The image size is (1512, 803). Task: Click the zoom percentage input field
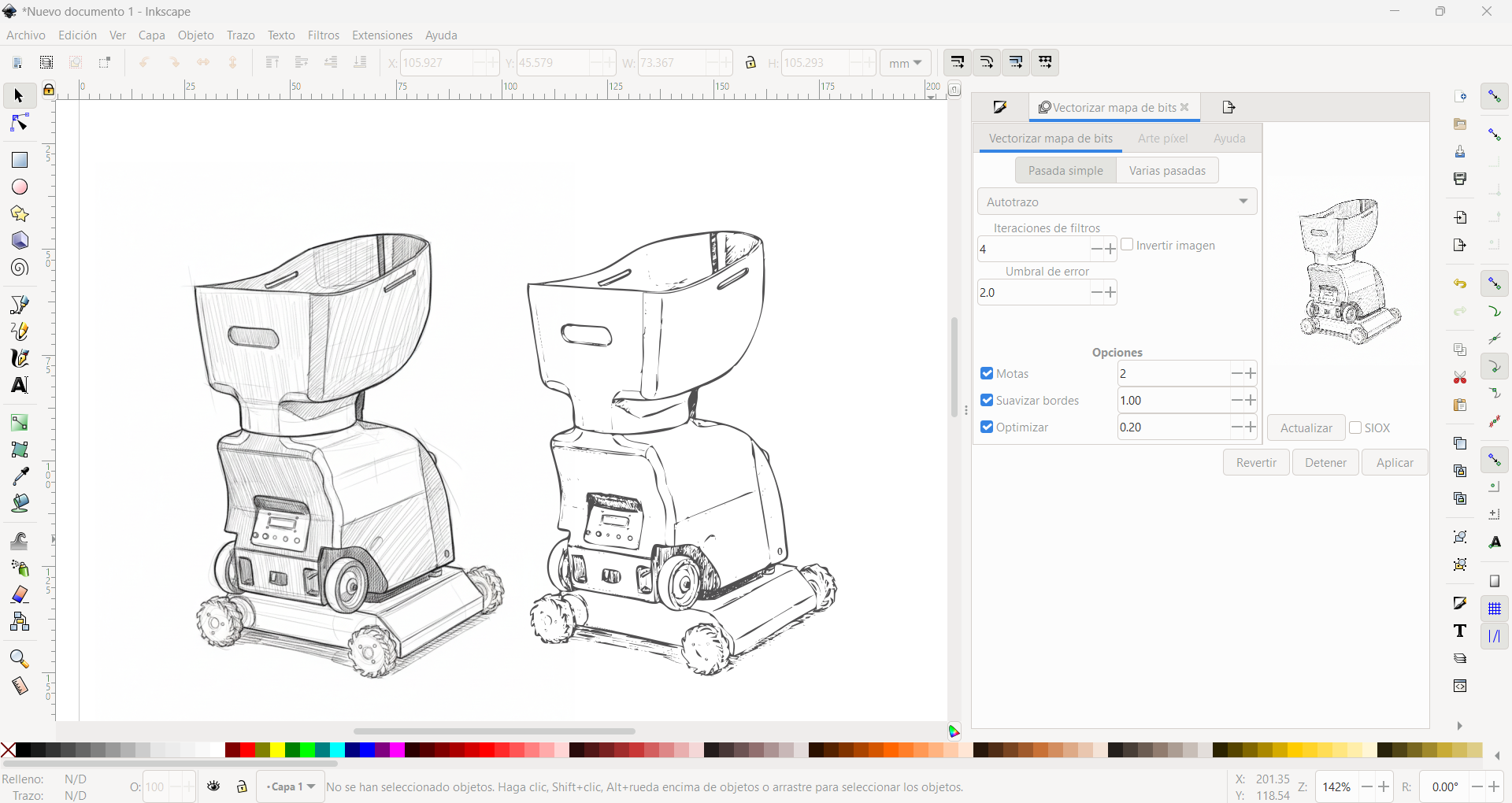click(1339, 786)
